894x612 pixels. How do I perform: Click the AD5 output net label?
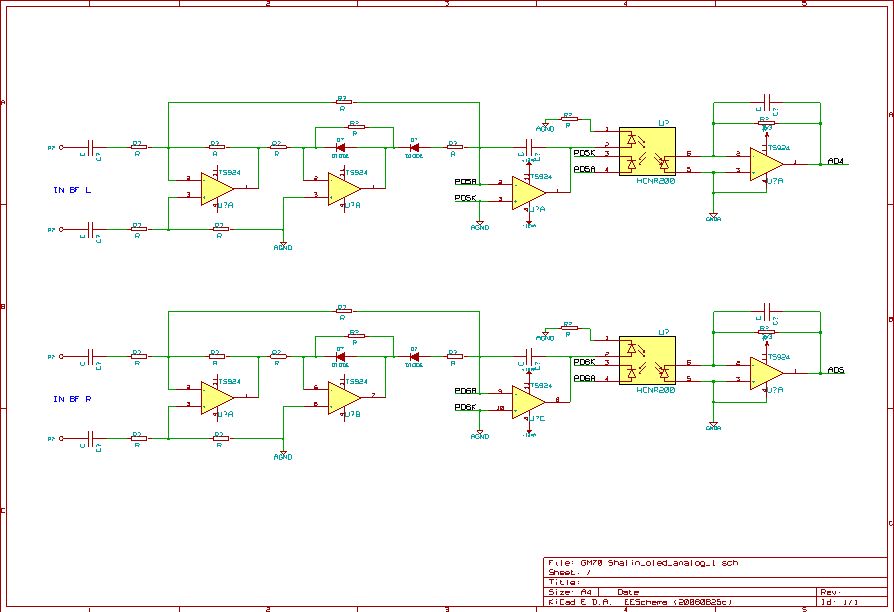835,370
